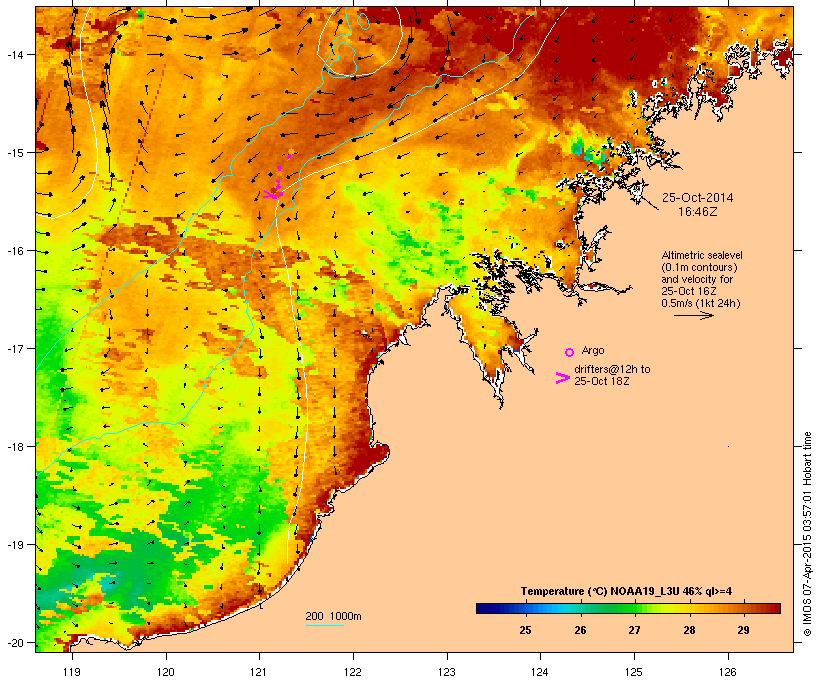Click the latitude label -16
Image resolution: width=820 pixels, height=680 pixels.
[14, 251]
